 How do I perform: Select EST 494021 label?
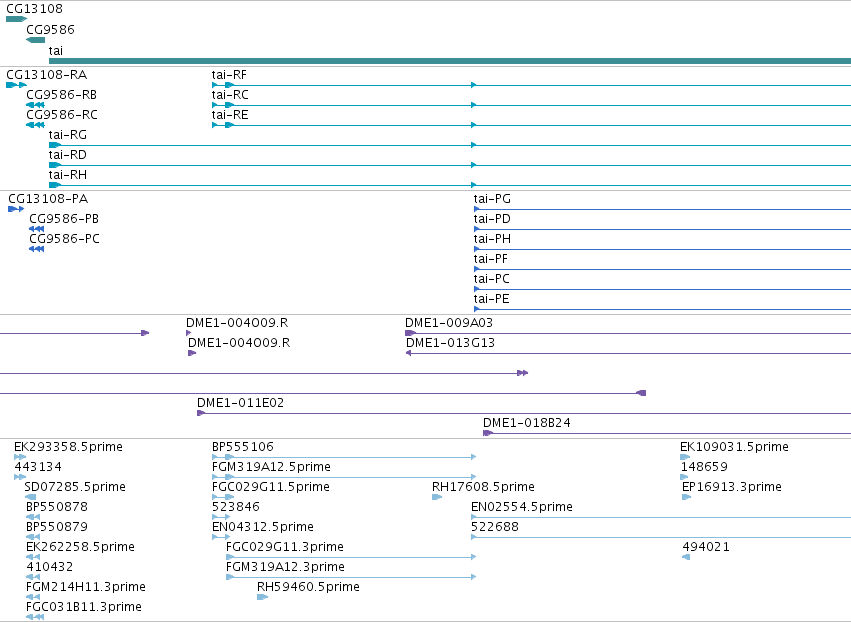pos(706,547)
